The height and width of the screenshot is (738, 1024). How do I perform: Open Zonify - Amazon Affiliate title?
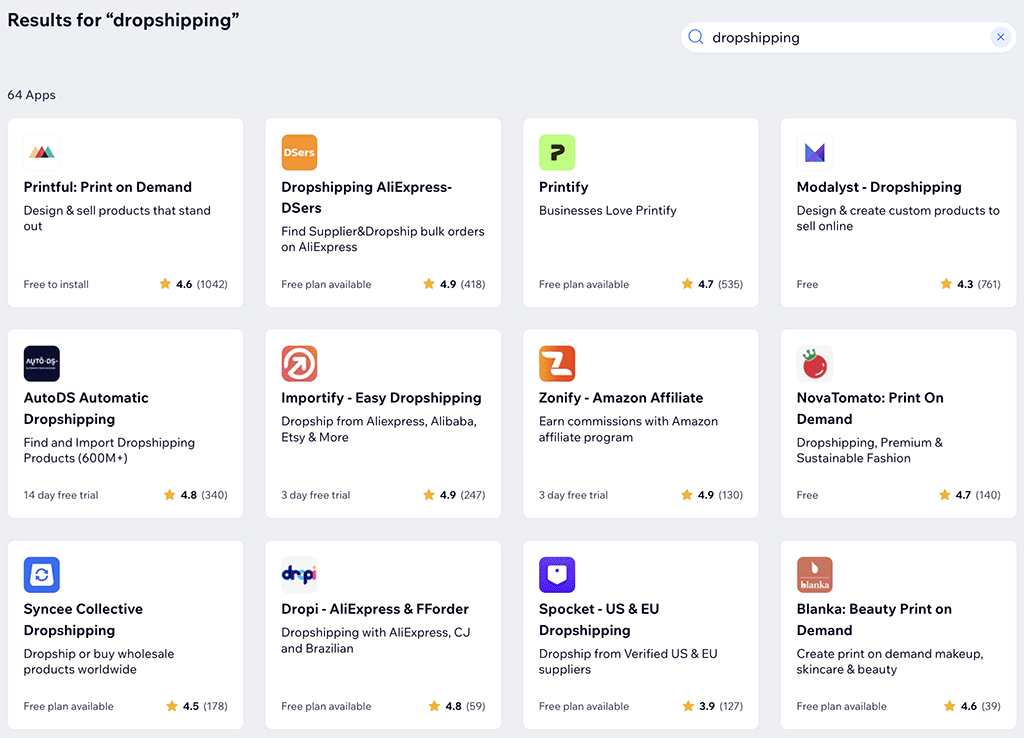[x=621, y=398]
